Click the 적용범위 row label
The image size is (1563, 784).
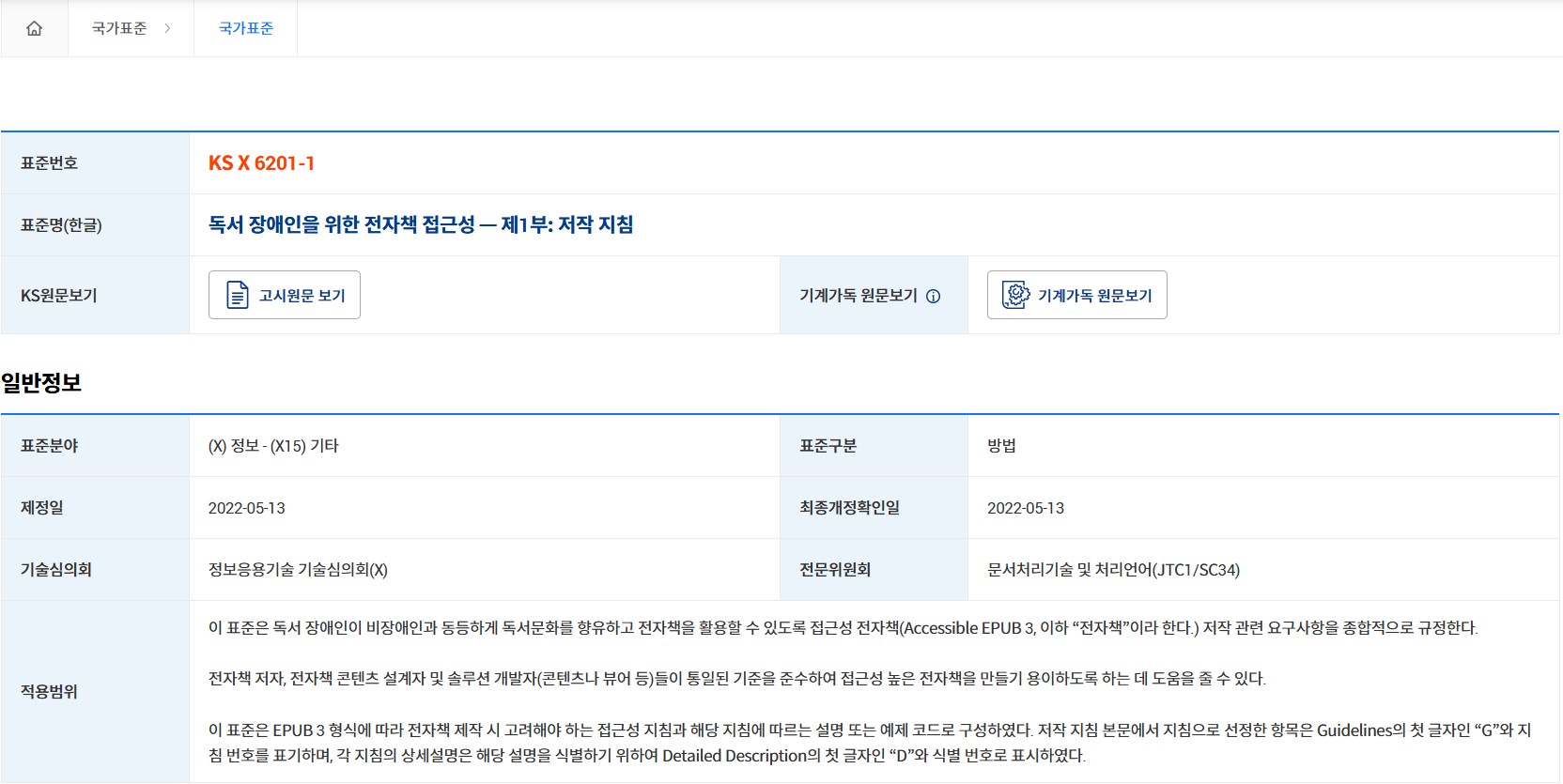coord(49,692)
